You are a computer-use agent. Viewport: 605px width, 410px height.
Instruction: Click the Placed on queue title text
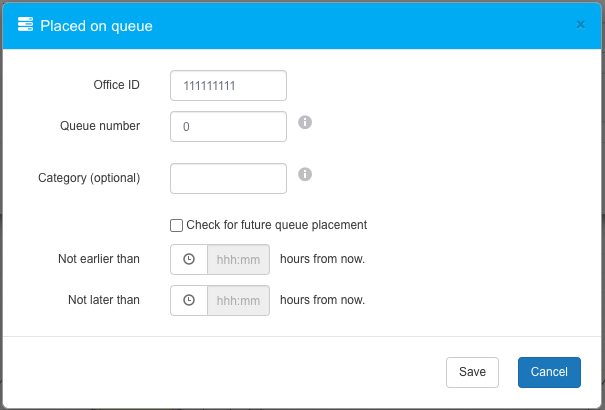pyautogui.click(x=96, y=26)
